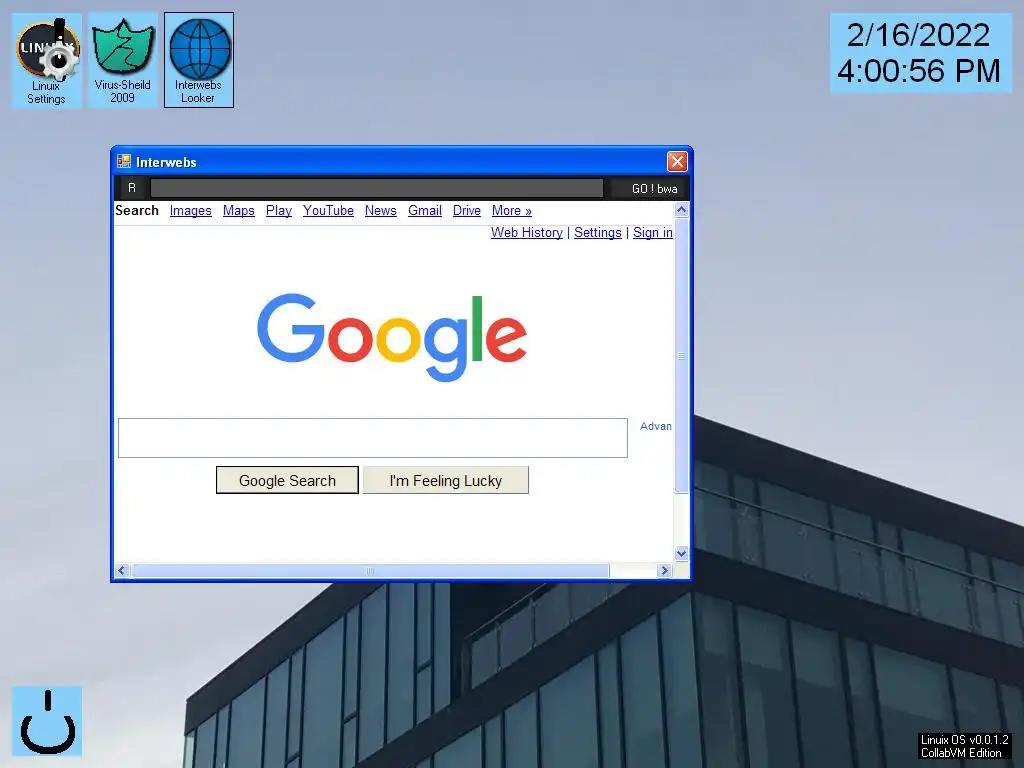Open the YouTube link
Viewport: 1024px width, 768px height.
point(328,210)
